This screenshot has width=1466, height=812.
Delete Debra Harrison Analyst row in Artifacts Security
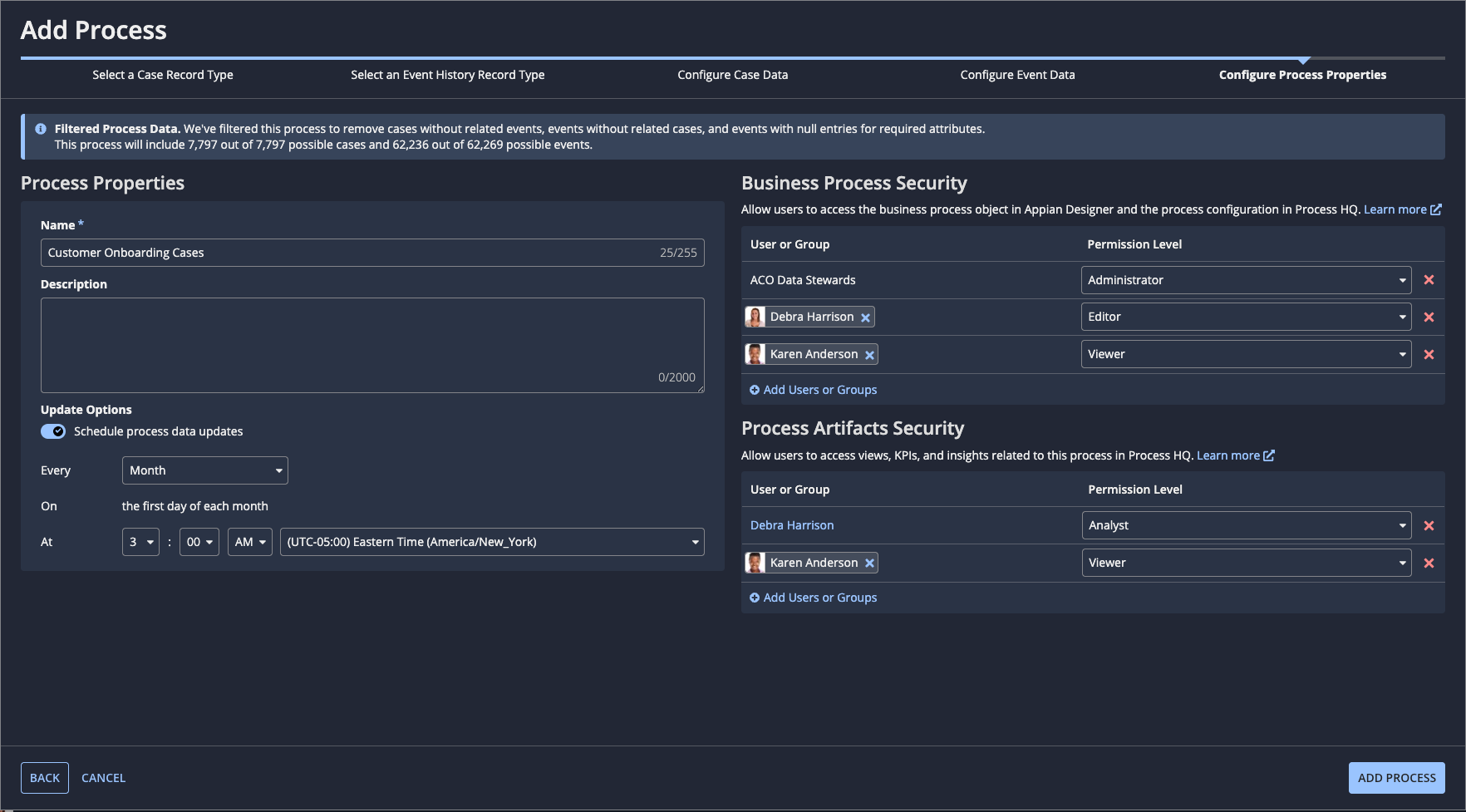click(1429, 525)
